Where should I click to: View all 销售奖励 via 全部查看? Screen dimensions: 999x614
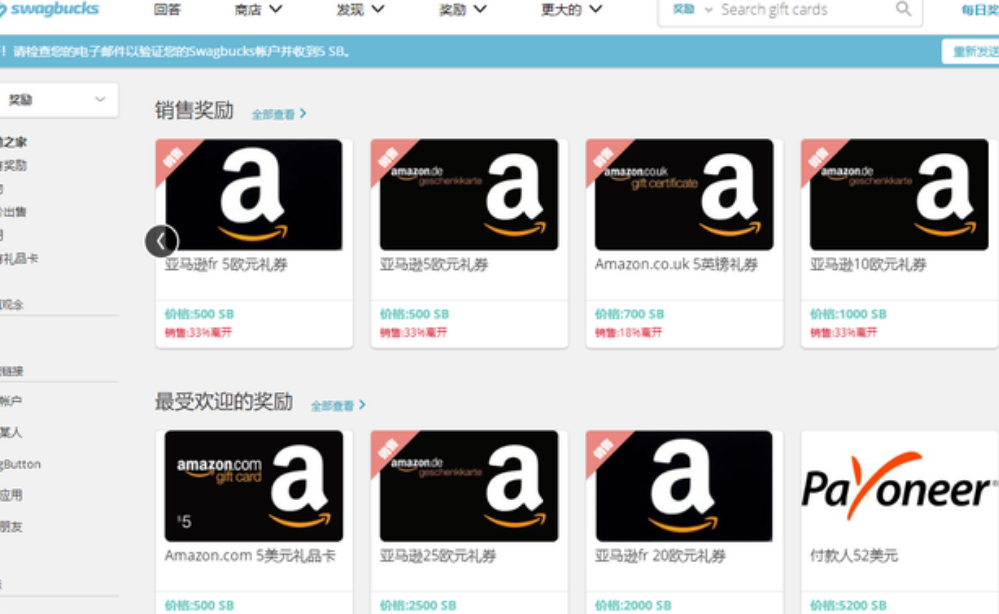(x=279, y=114)
